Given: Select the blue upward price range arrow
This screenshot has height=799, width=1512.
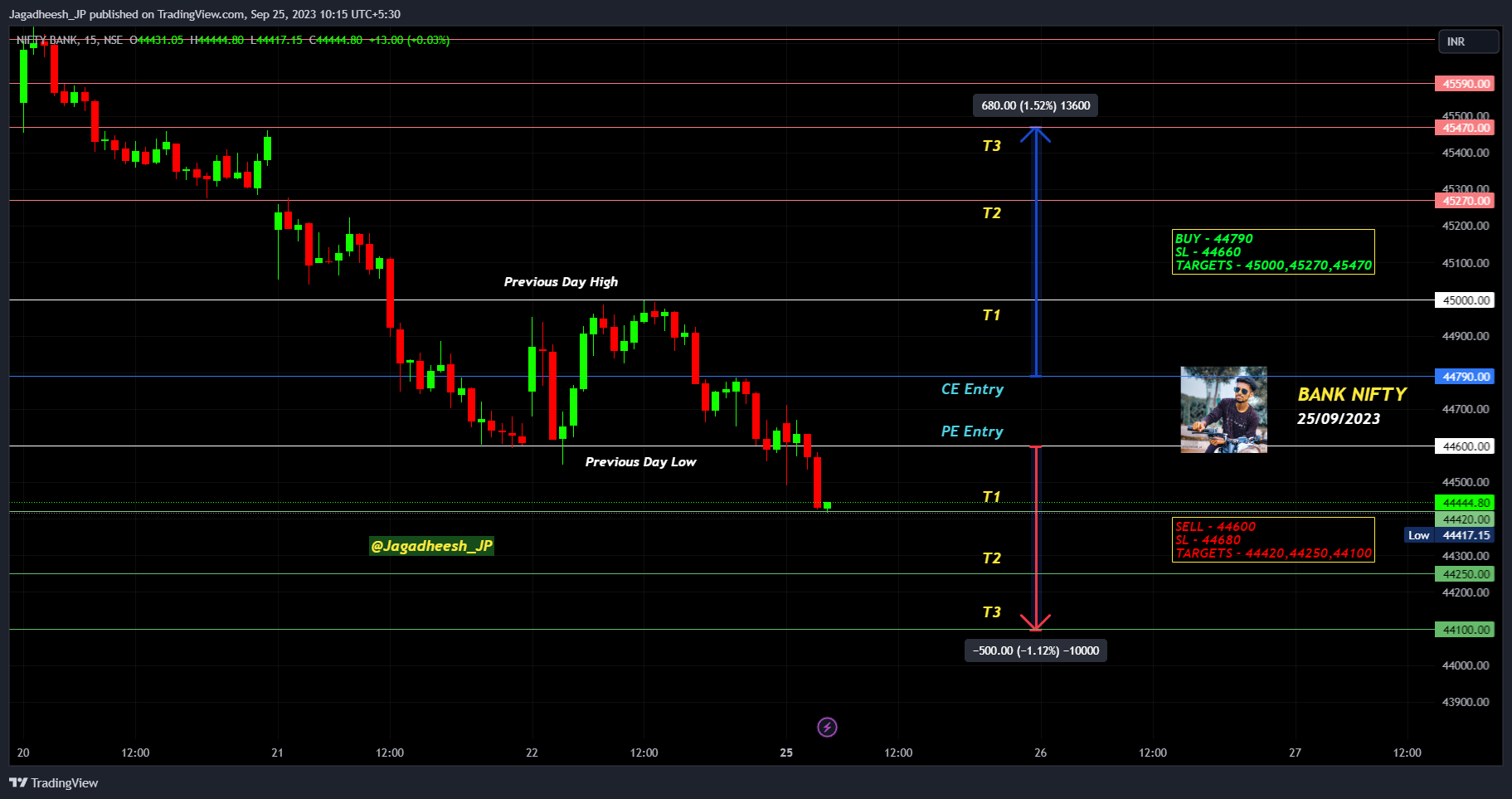Looking at the screenshot, I should coord(1035,252).
